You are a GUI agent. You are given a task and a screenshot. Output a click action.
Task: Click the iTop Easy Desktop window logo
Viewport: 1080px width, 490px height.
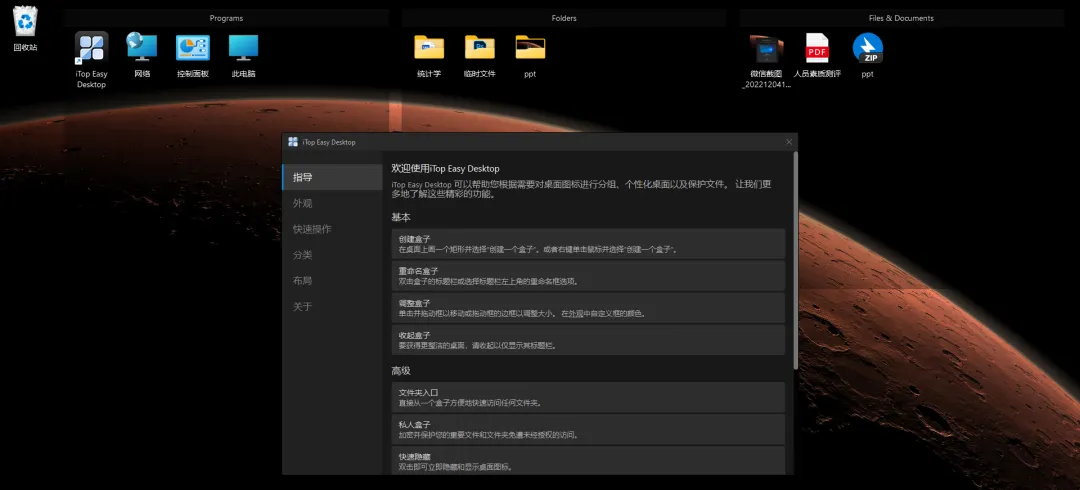(x=293, y=142)
